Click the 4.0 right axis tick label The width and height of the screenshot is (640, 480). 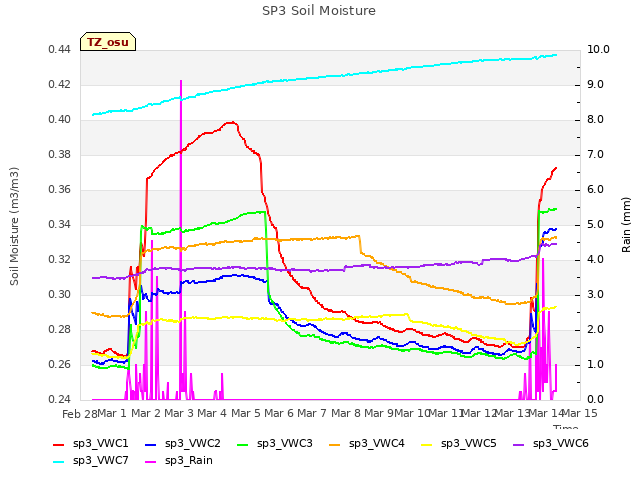[595, 260]
